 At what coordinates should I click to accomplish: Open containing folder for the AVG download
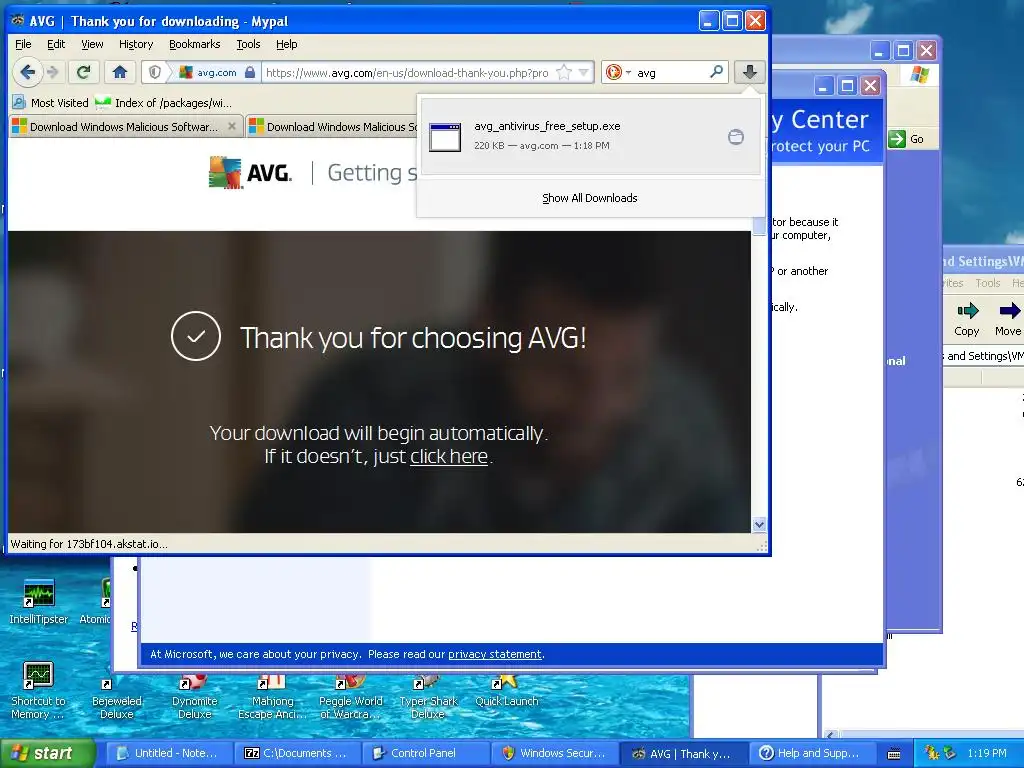click(x=735, y=137)
